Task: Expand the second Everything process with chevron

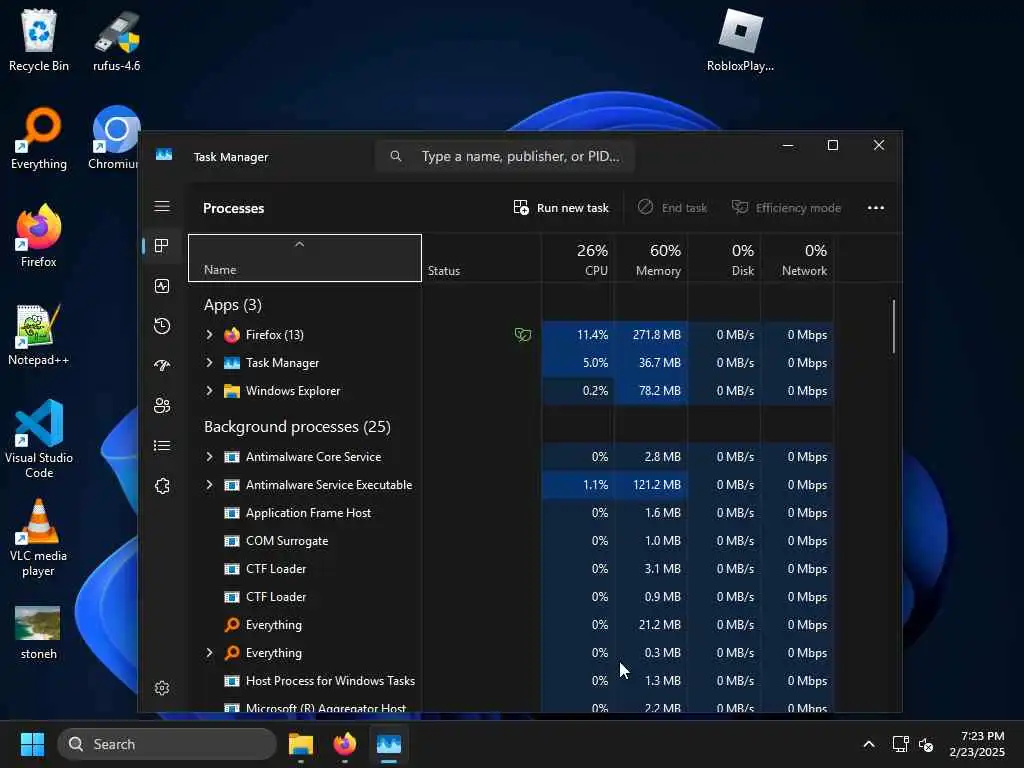Action: point(209,652)
